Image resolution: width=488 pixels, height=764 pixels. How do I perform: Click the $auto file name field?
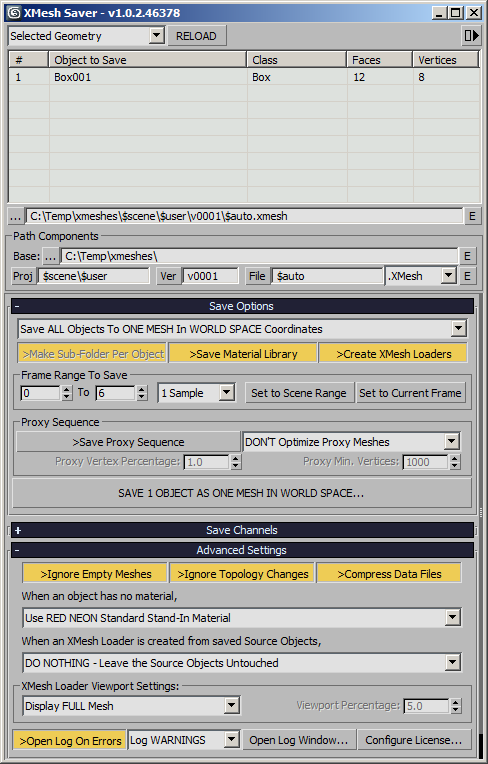(327, 276)
